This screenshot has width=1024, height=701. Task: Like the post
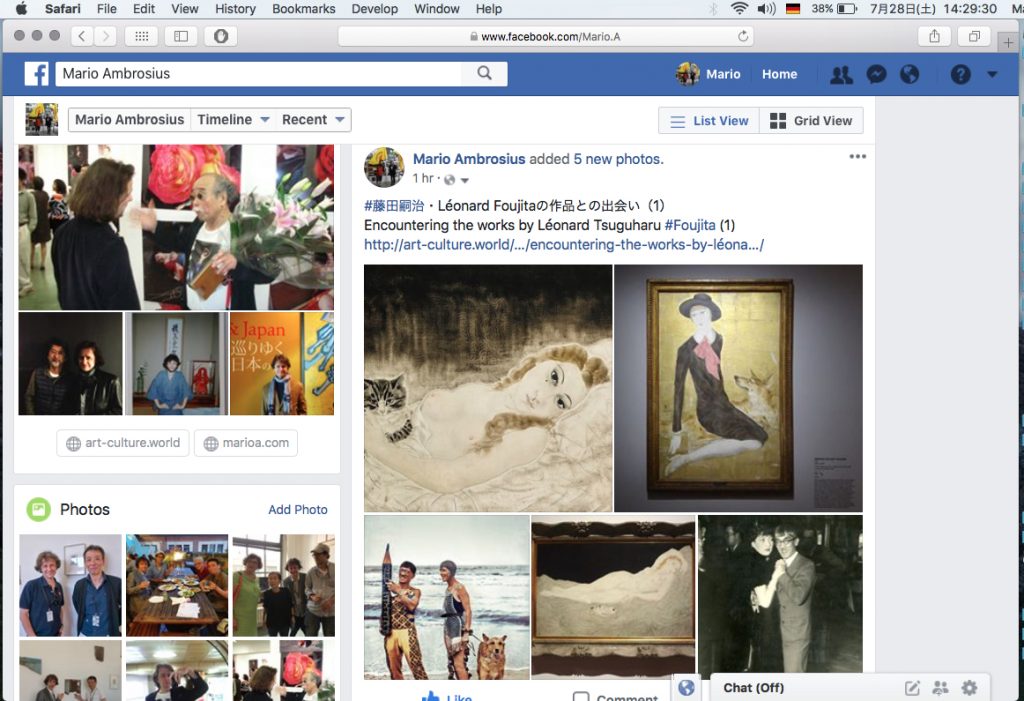coord(447,696)
